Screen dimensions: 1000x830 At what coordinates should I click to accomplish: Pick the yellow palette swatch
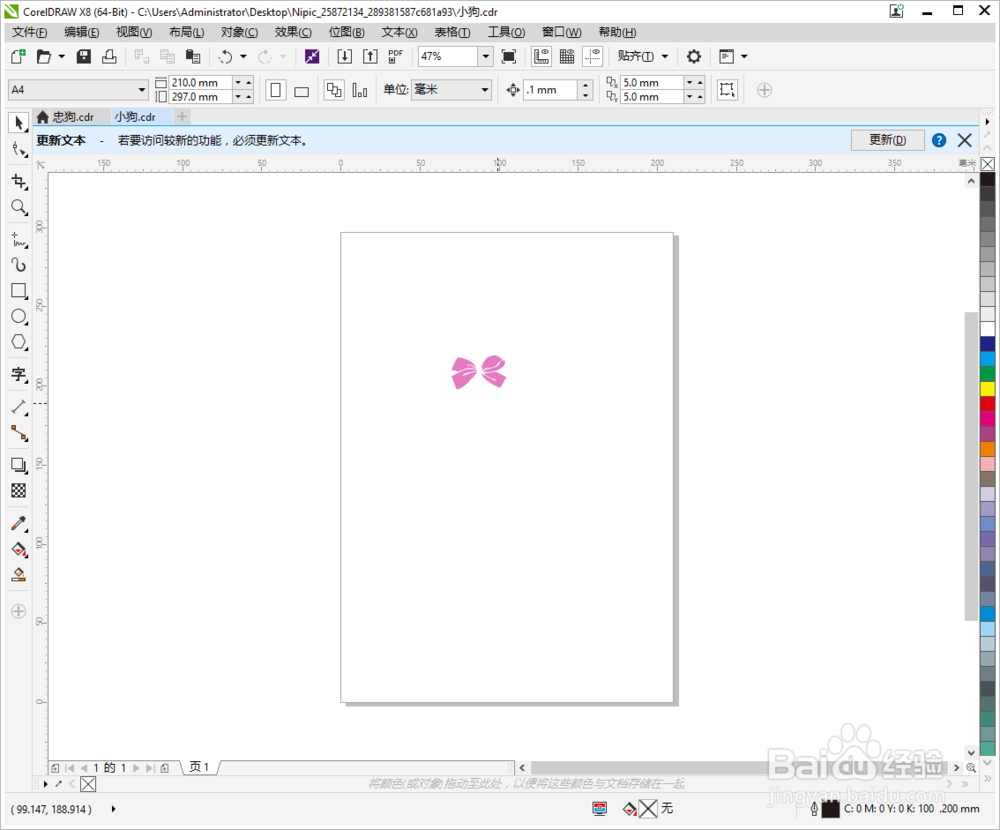[987, 389]
